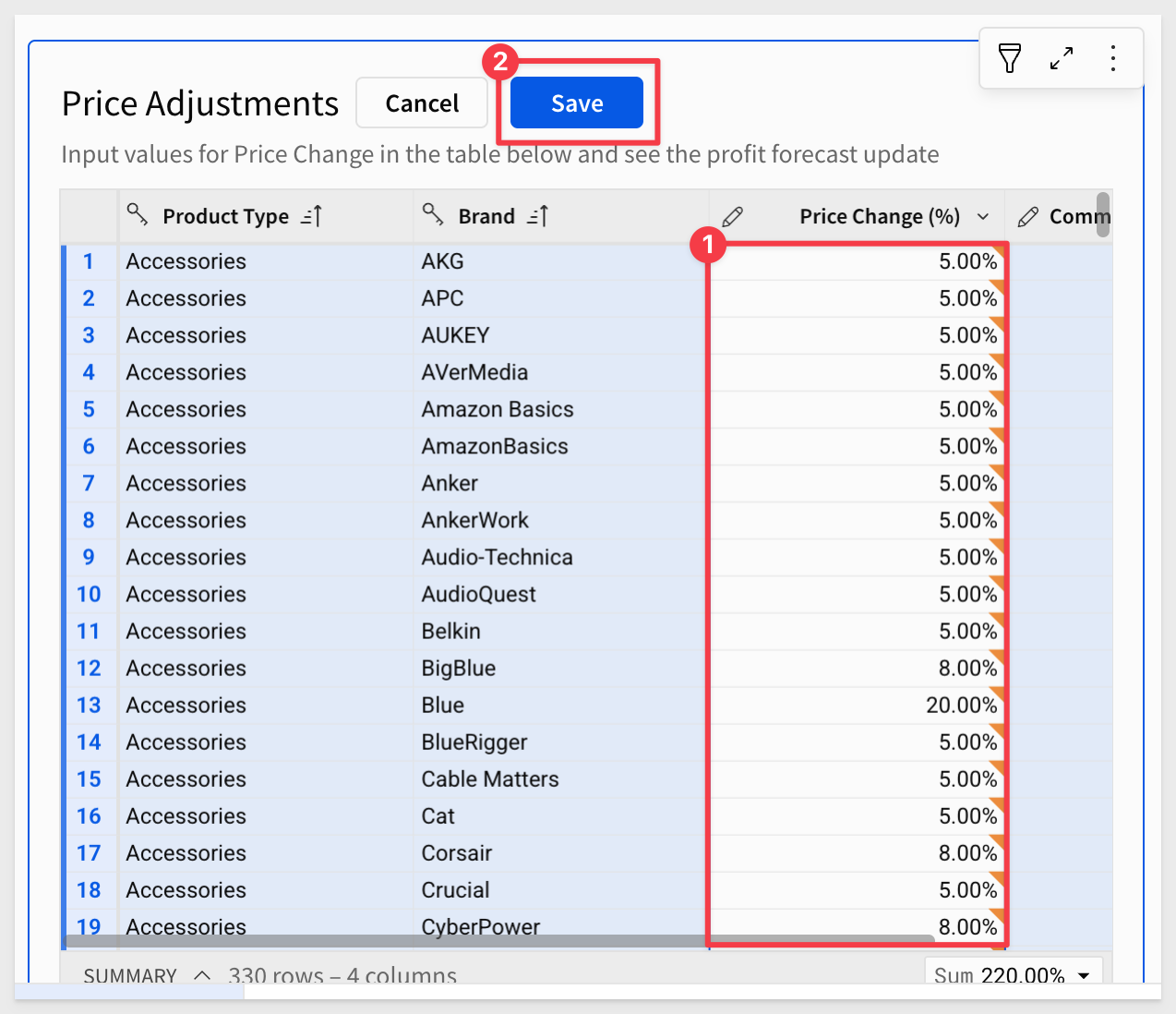
Task: Expand the SUMMARY chevron
Action: (x=202, y=975)
